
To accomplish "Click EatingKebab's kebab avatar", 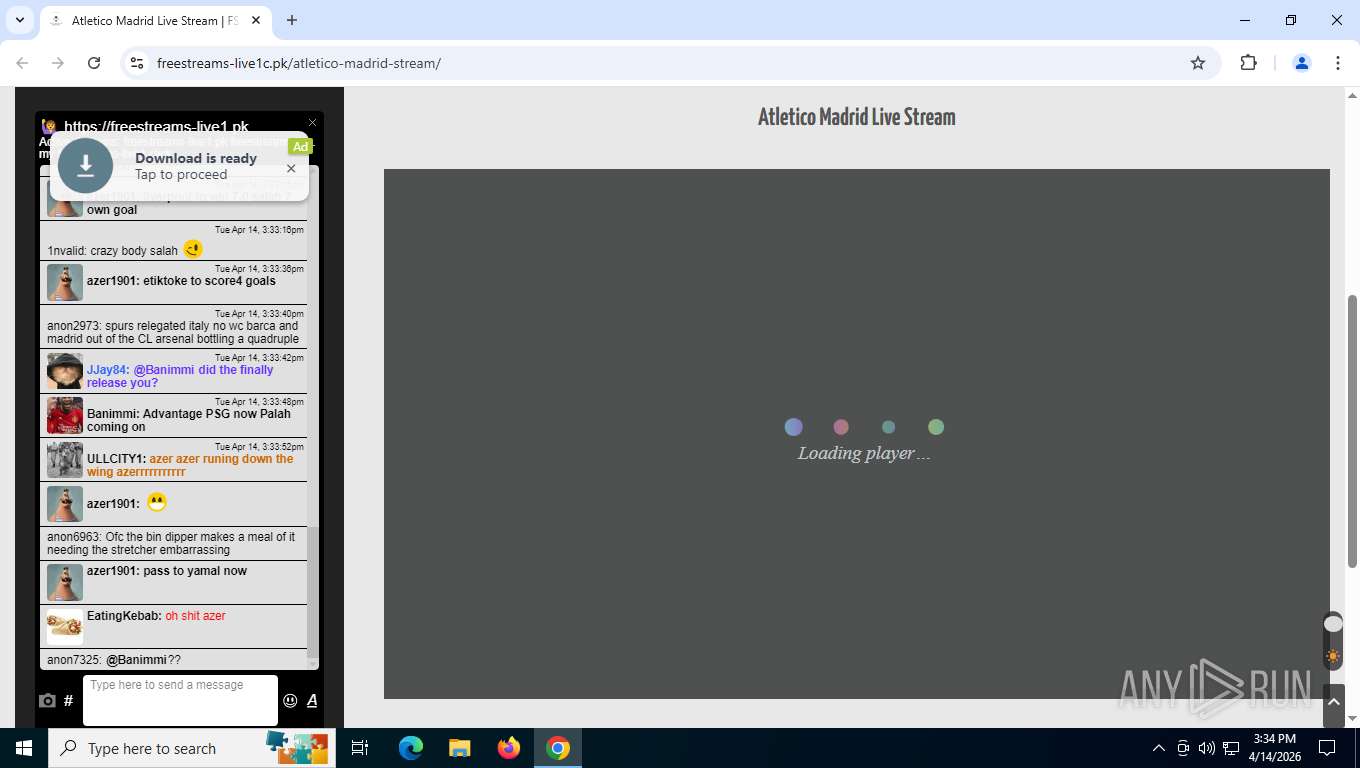I will [x=65, y=627].
